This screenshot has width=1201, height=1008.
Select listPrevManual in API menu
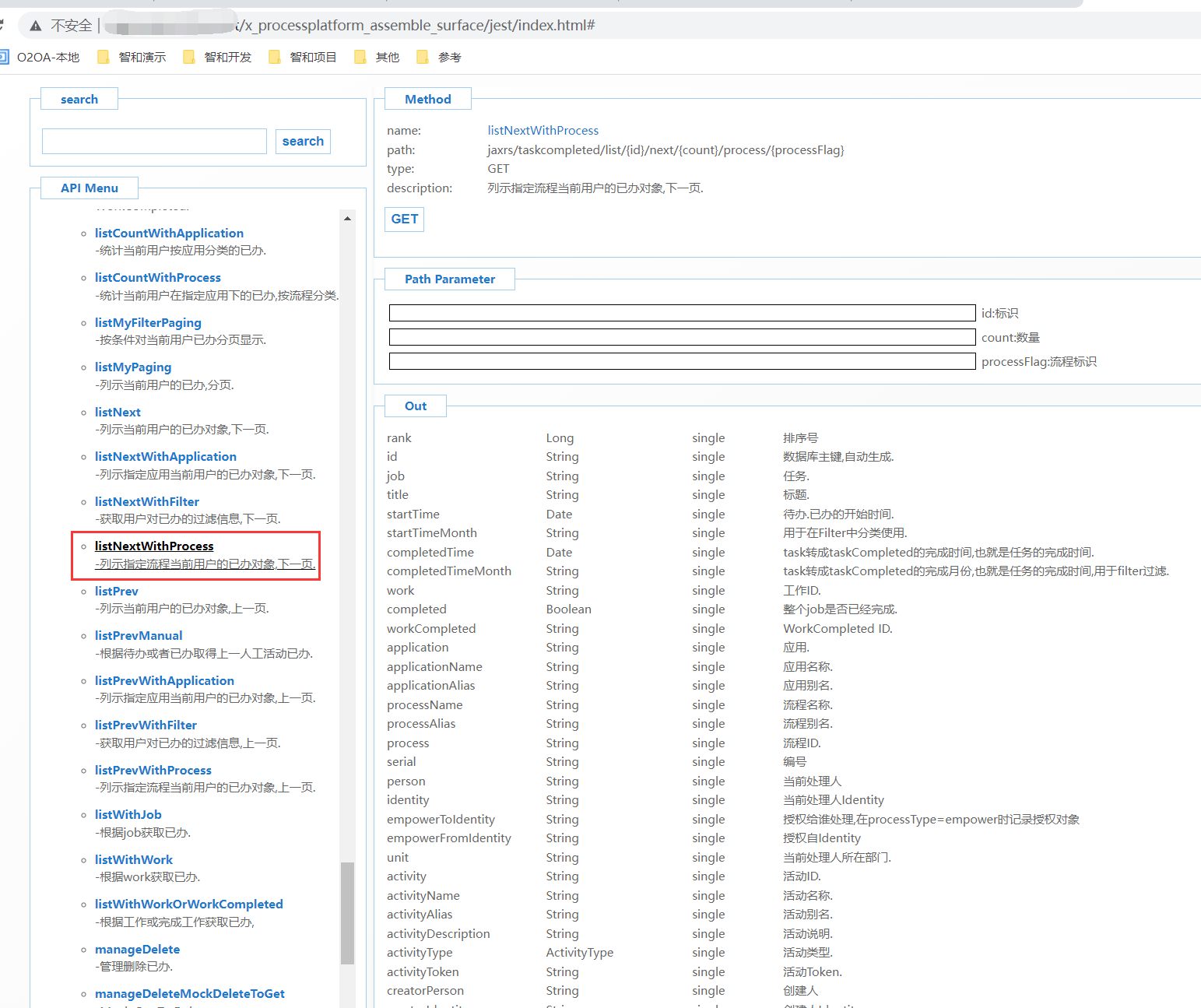[139, 635]
